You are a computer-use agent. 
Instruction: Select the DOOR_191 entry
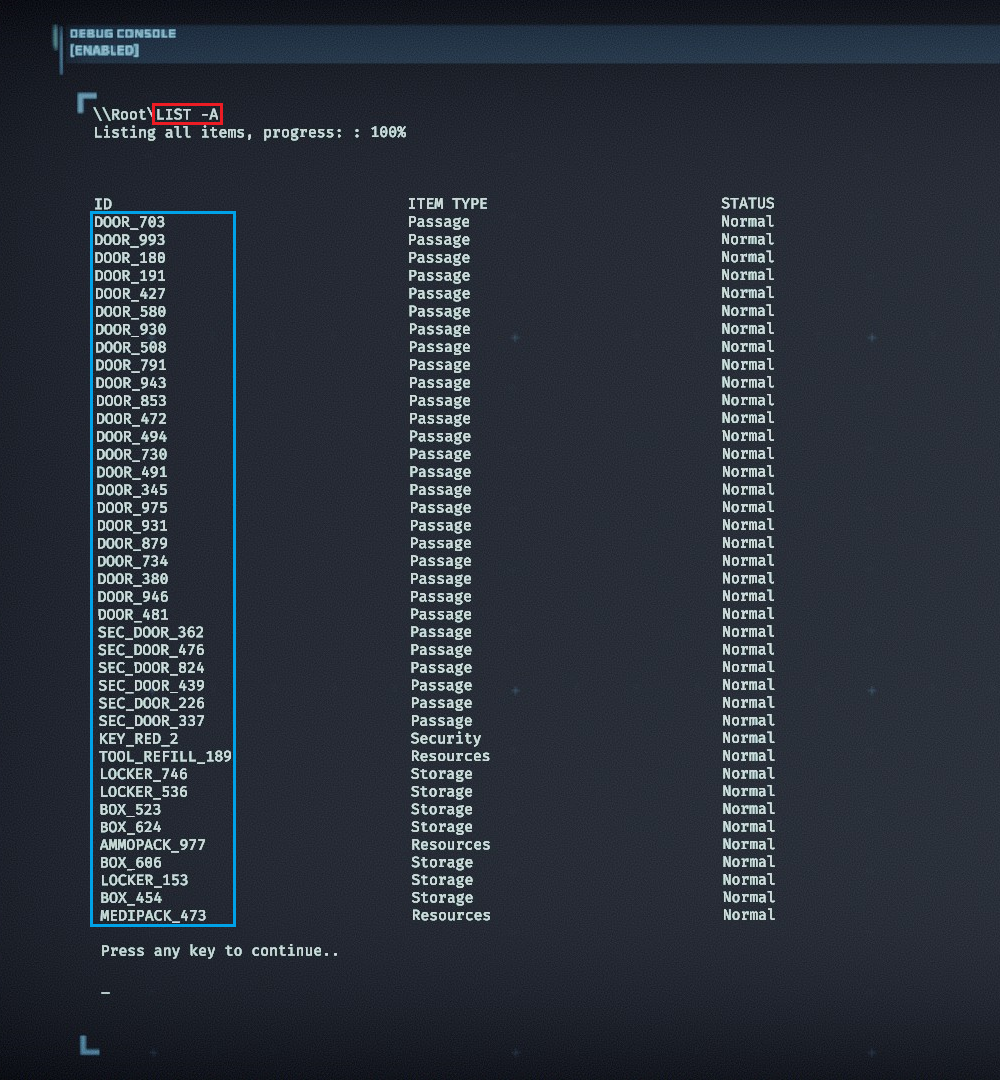129,276
